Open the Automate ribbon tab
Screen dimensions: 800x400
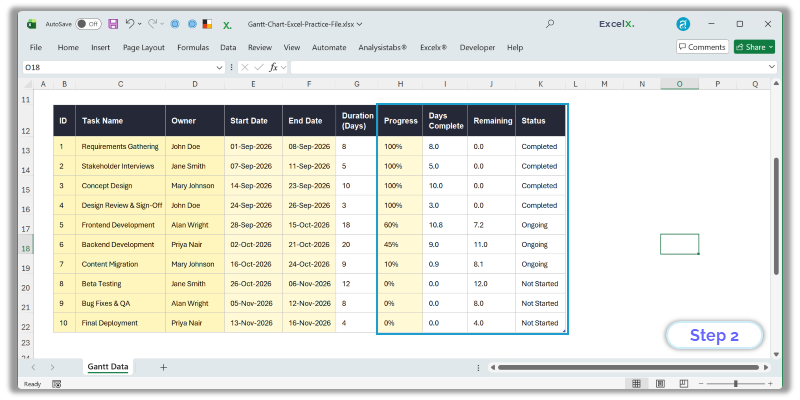click(x=329, y=47)
